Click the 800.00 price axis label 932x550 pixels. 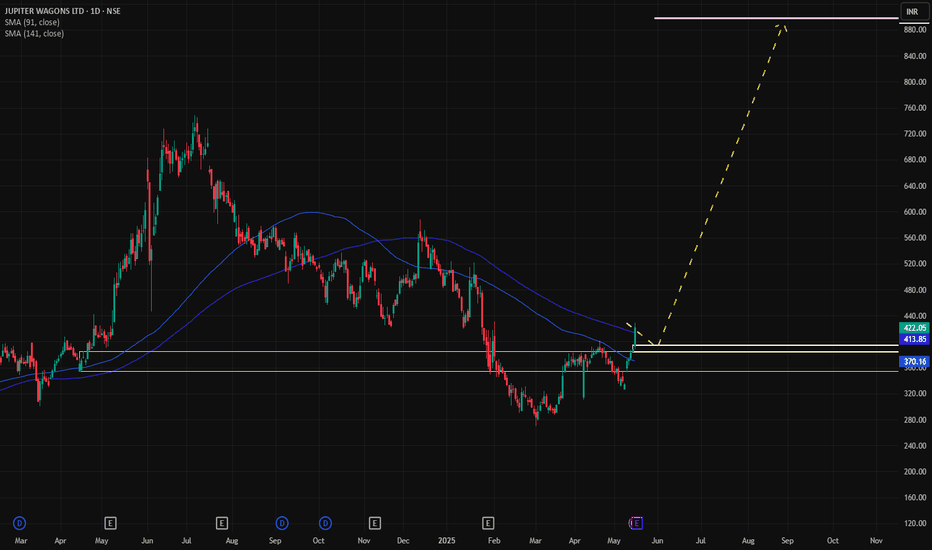915,82
